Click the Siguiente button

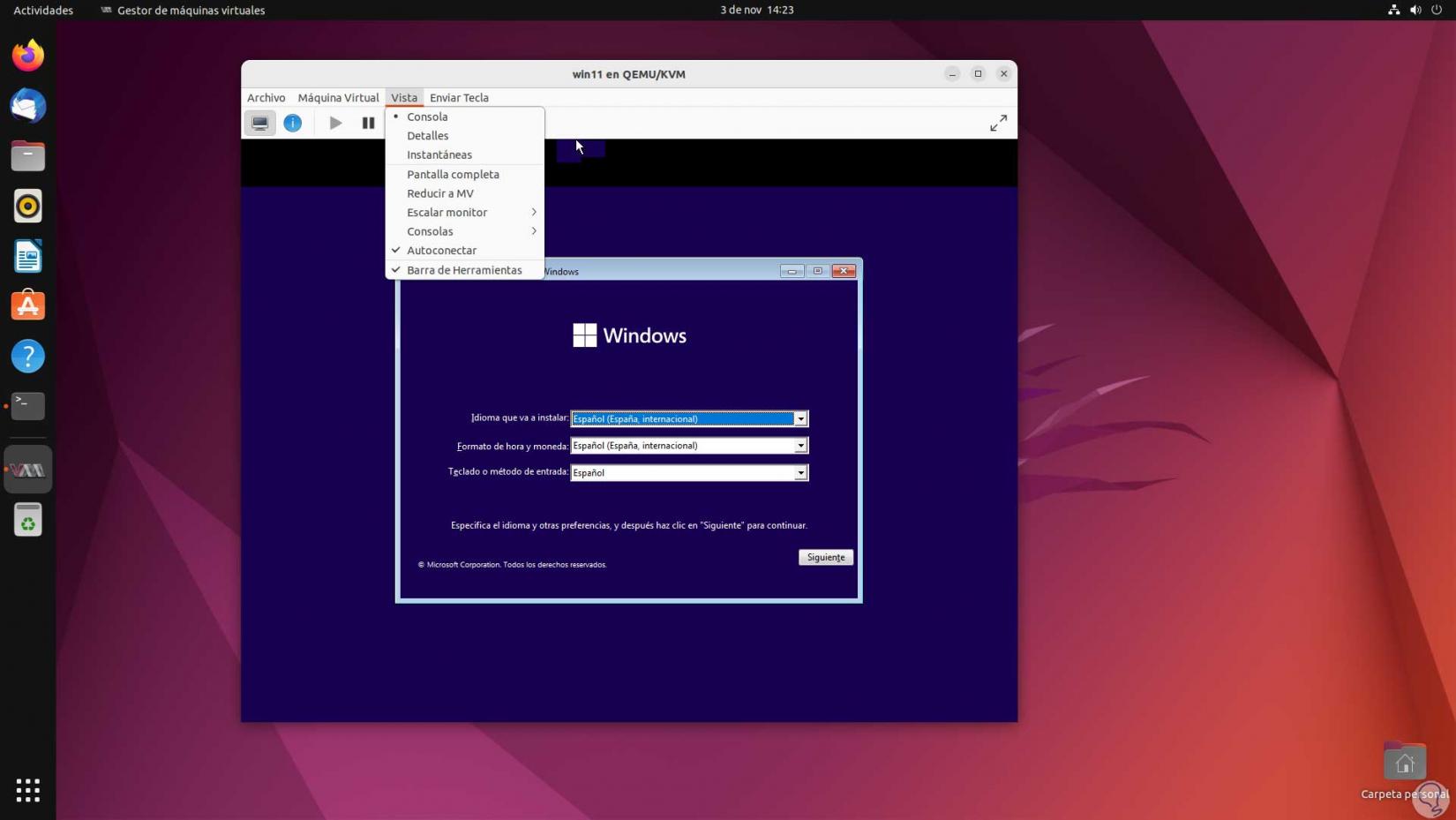pos(825,557)
